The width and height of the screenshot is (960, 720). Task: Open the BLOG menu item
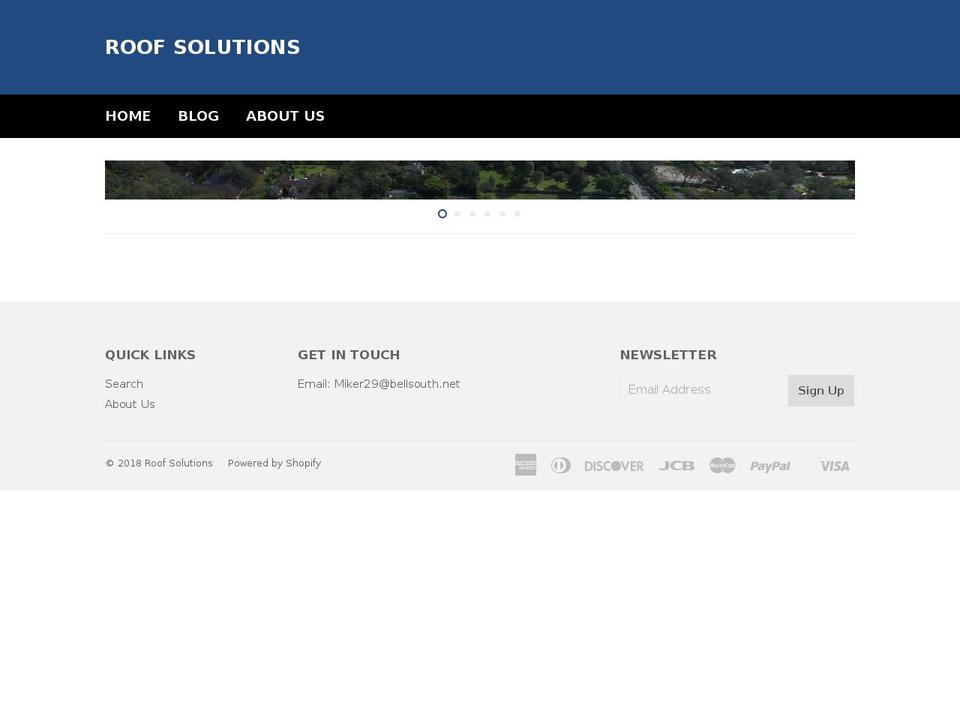tap(198, 116)
